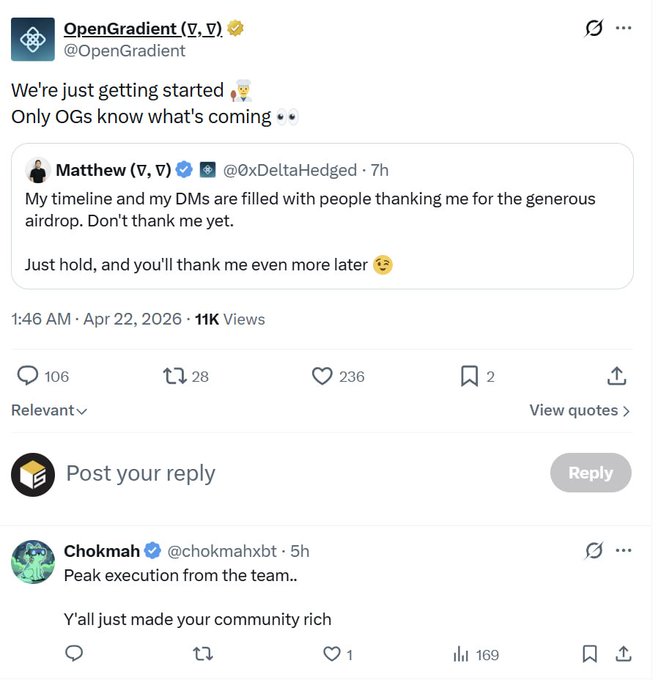Open more options on Chokmah's reply
The image size is (669, 680).
pos(624,551)
